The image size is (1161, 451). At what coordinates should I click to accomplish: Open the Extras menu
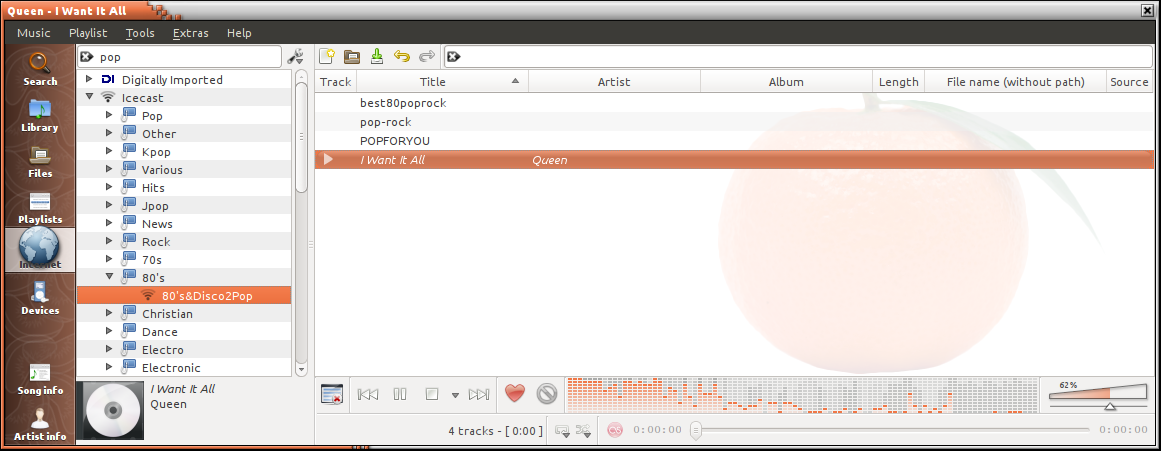click(190, 33)
